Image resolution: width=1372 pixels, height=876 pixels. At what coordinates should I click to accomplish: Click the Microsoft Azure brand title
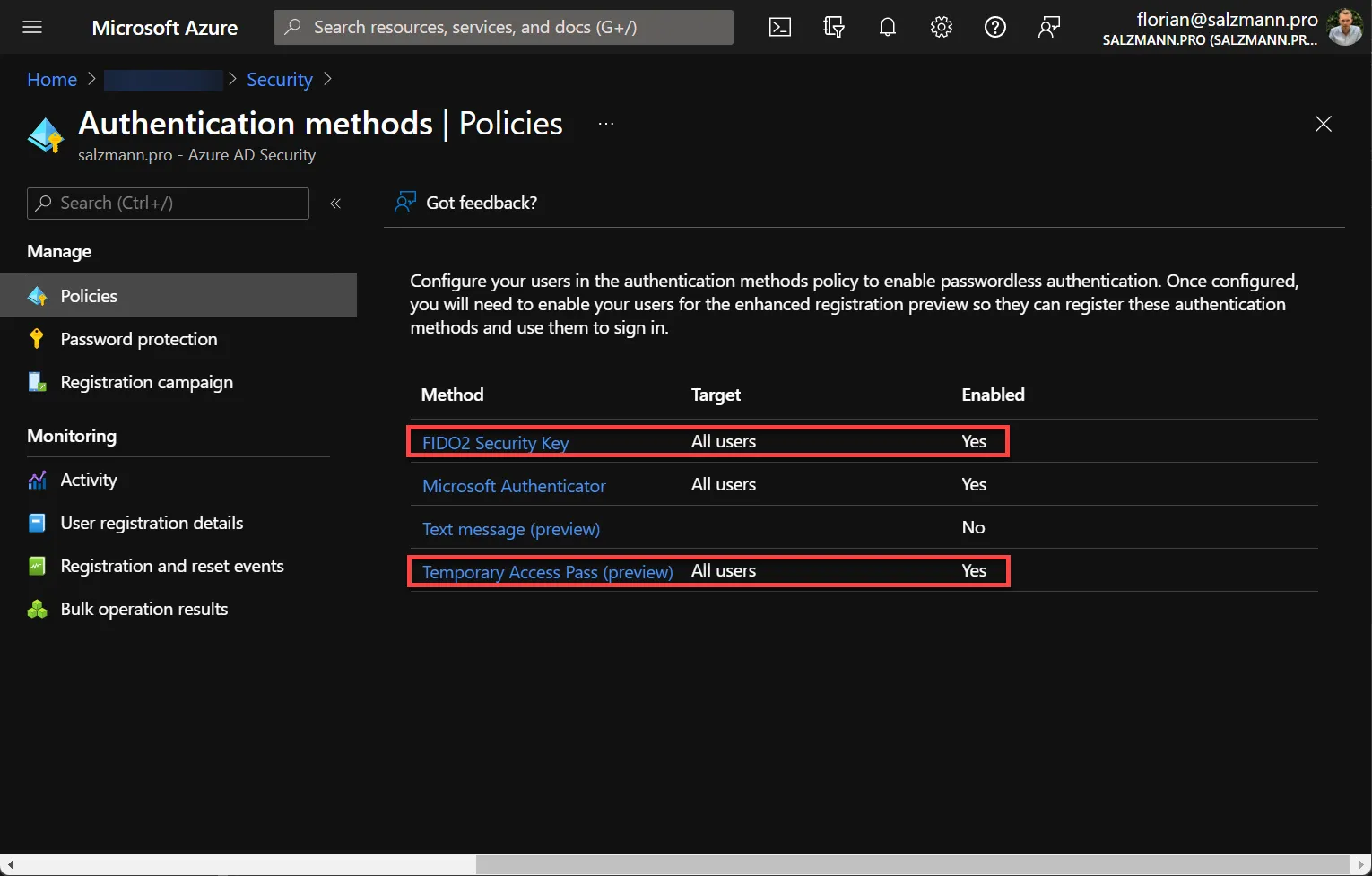(x=165, y=28)
